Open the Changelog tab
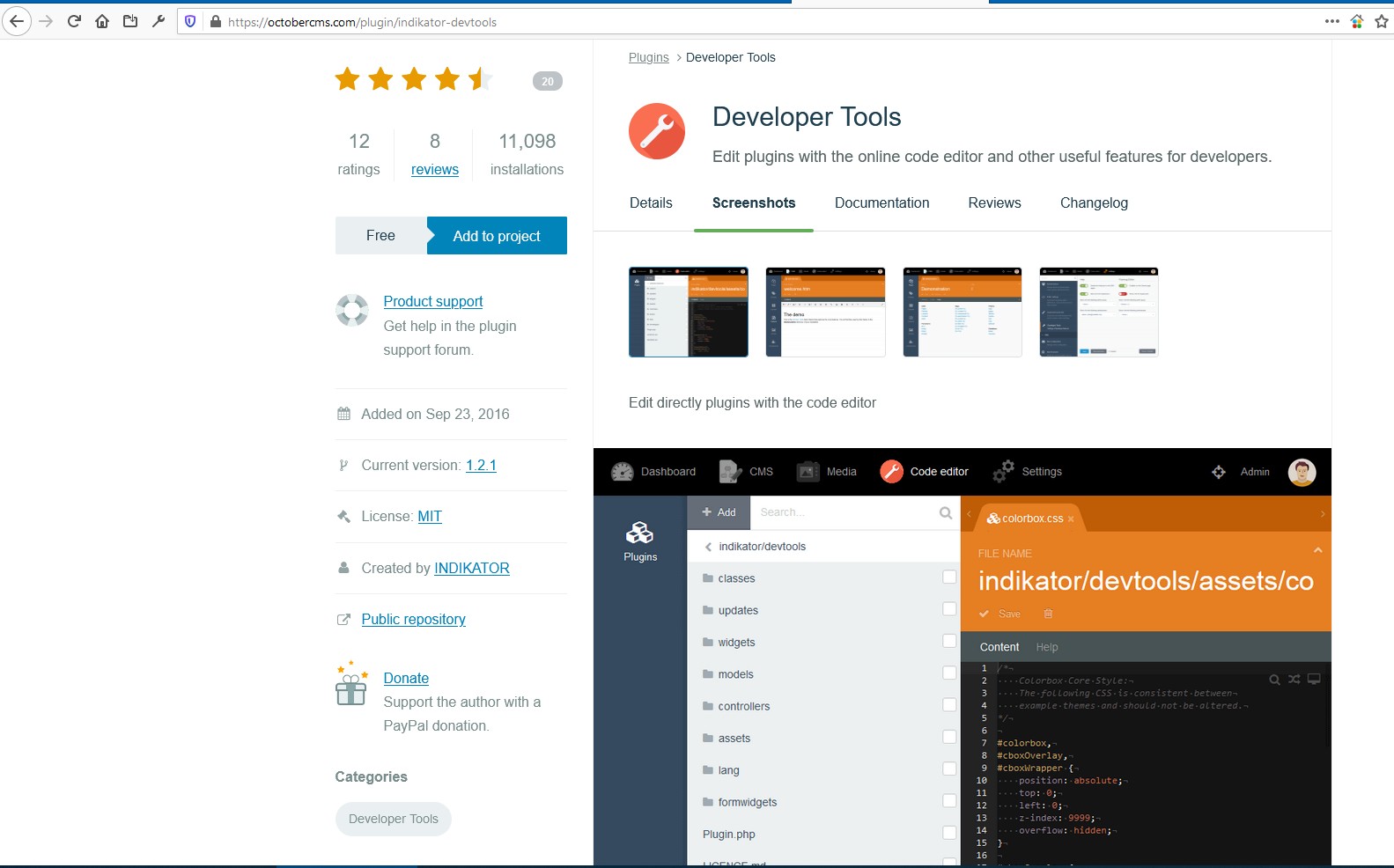1394x868 pixels. click(1093, 202)
